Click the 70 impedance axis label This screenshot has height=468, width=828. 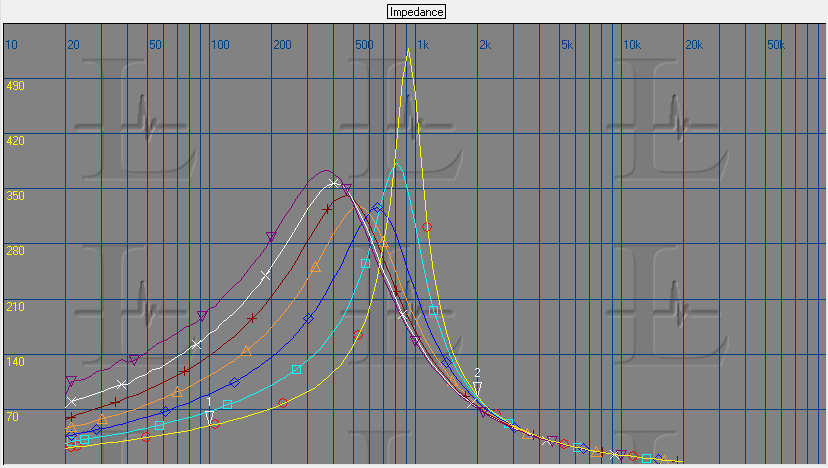(x=13, y=416)
